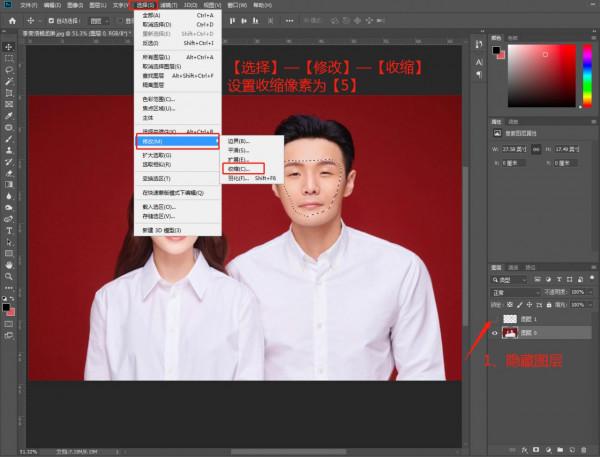Select the Rectangular Marquee tool

coord(8,59)
